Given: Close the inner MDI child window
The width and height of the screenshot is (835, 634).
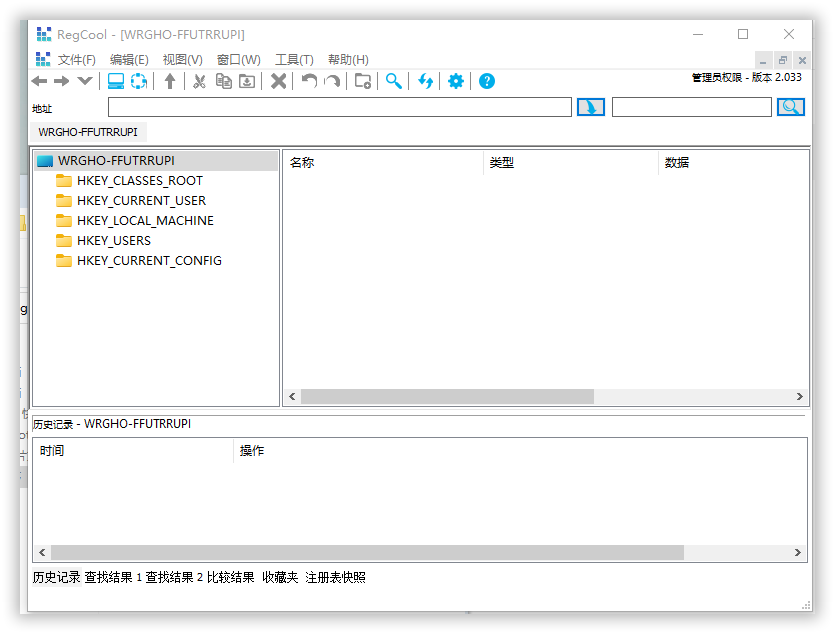Looking at the screenshot, I should [x=802, y=60].
